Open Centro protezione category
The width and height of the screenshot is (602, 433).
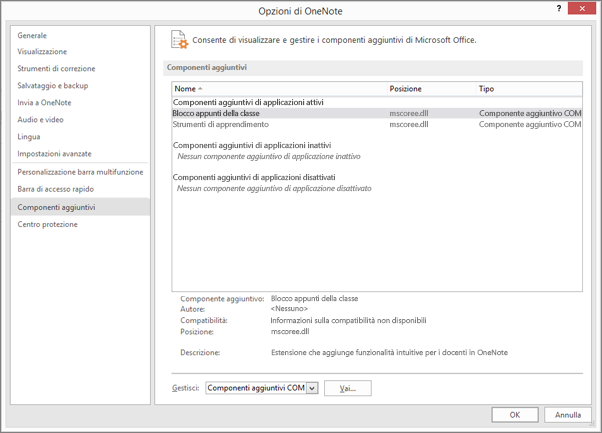pos(47,224)
